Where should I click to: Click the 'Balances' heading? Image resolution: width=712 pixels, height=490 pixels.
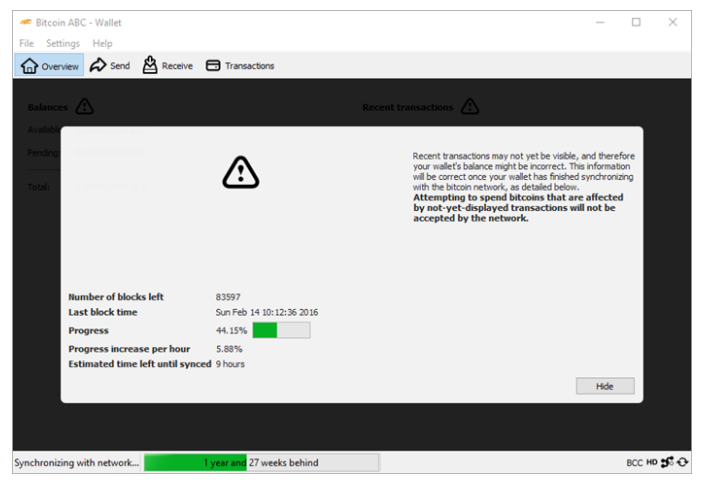coord(48,107)
